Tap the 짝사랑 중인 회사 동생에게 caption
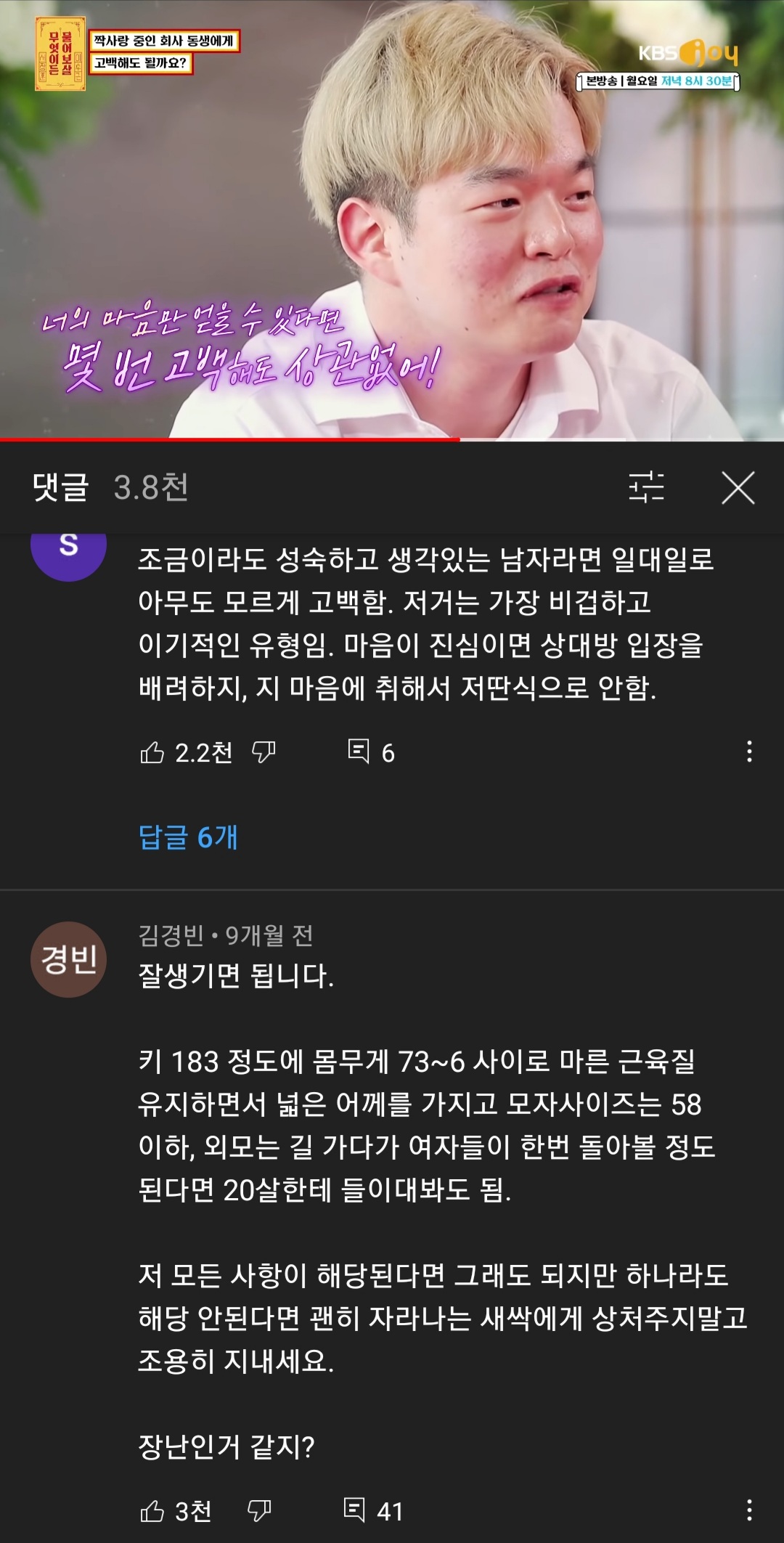Image resolution: width=784 pixels, height=1543 pixels. point(164,41)
